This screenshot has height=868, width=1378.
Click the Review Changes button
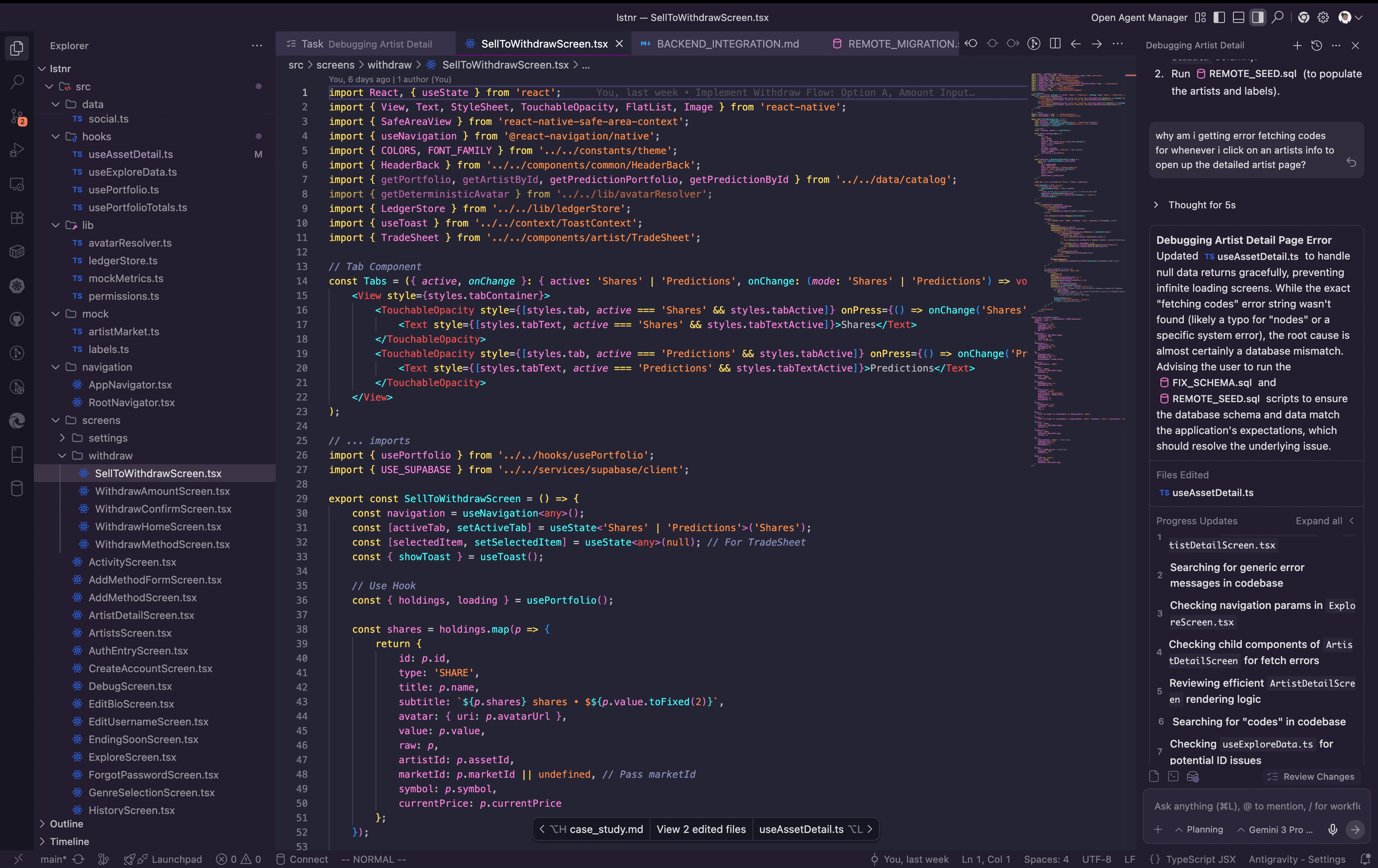coord(1312,777)
